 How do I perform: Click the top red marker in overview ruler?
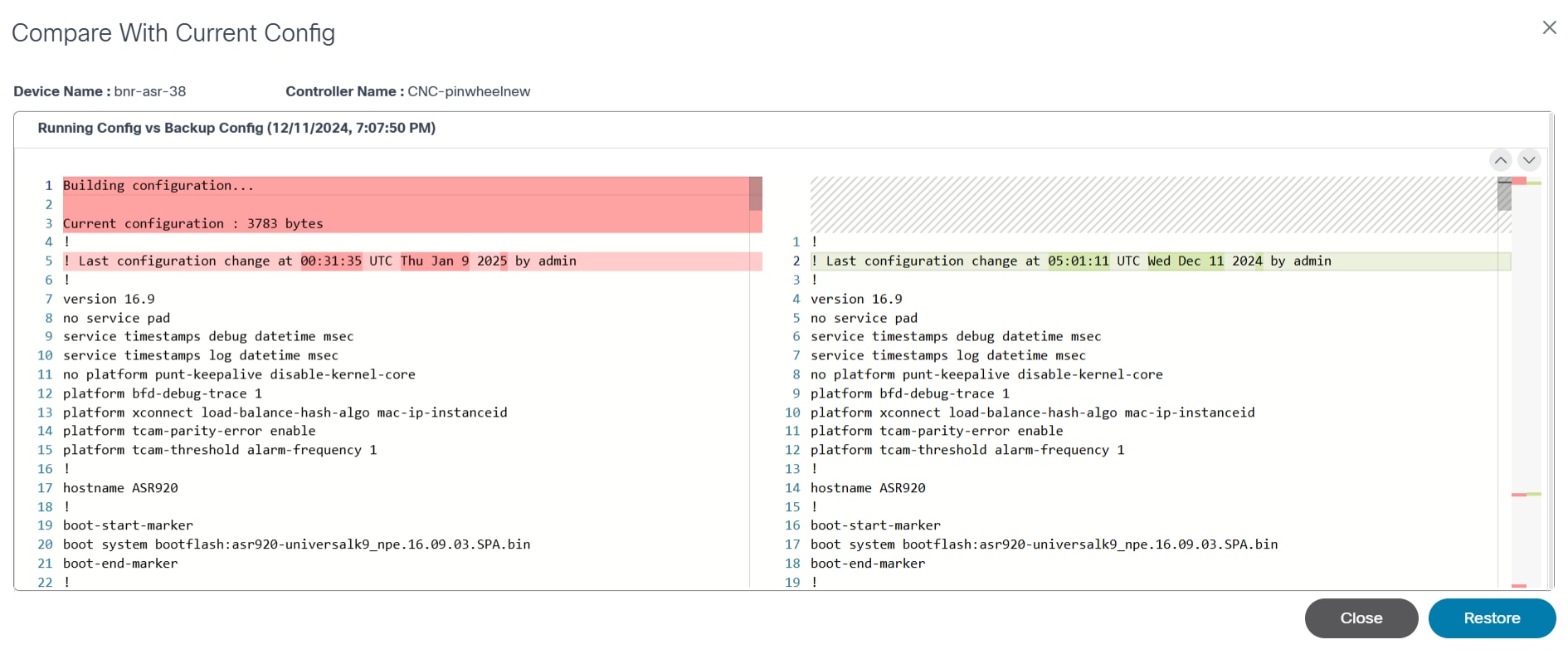[1519, 181]
